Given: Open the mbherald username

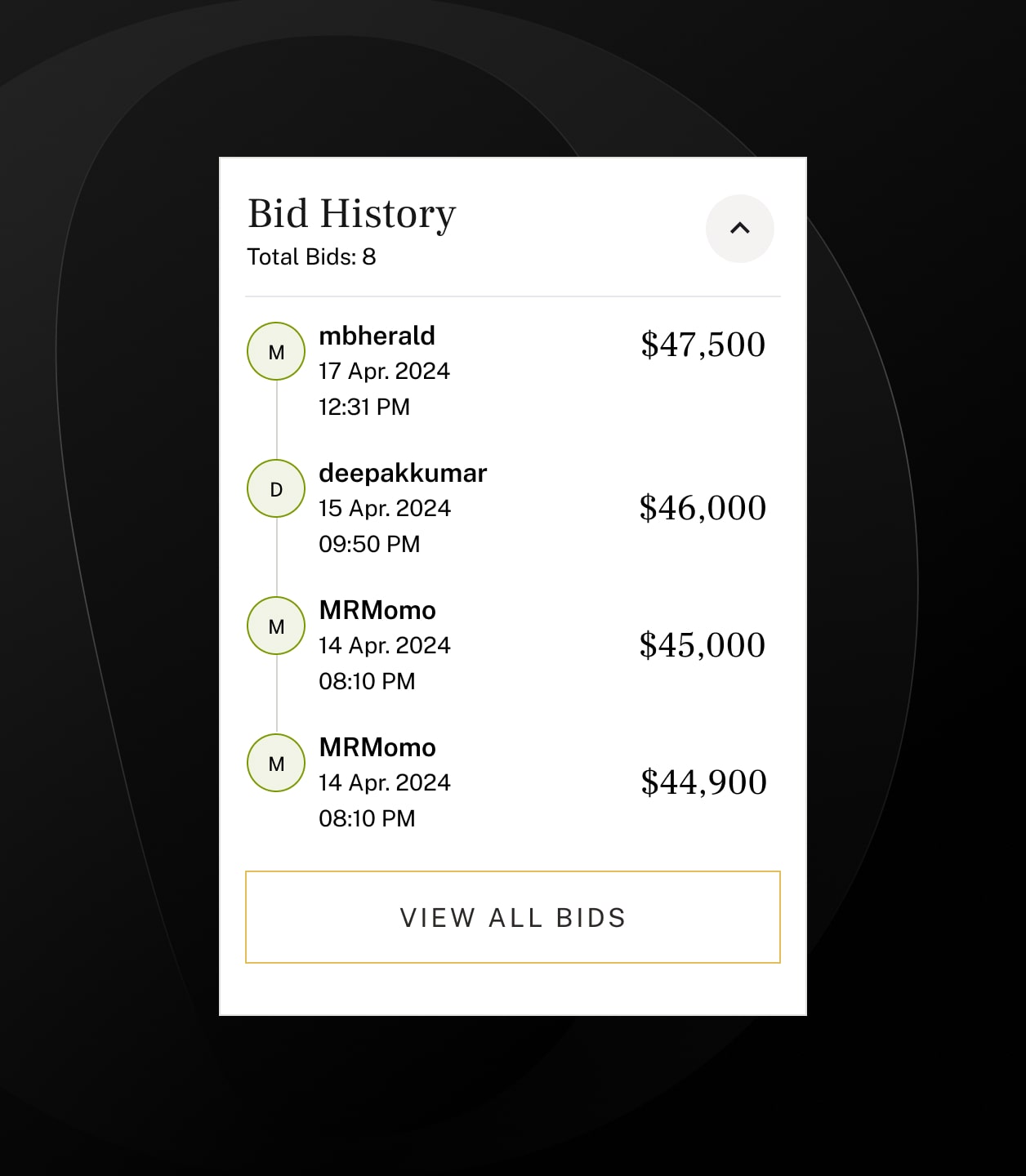Looking at the screenshot, I should (377, 336).
